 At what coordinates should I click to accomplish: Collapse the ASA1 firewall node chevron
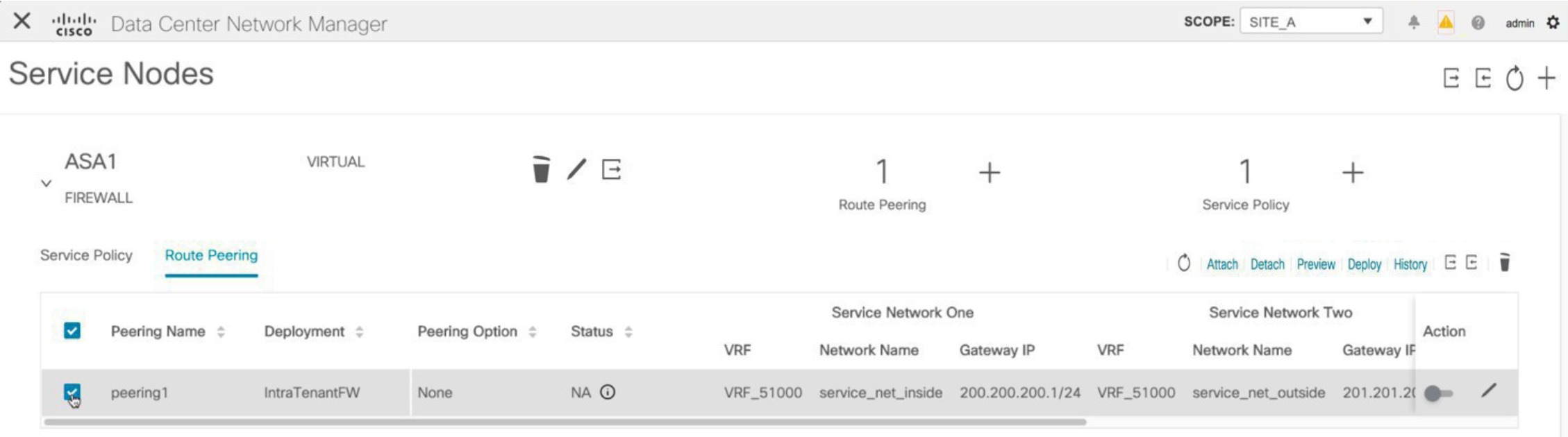point(46,183)
